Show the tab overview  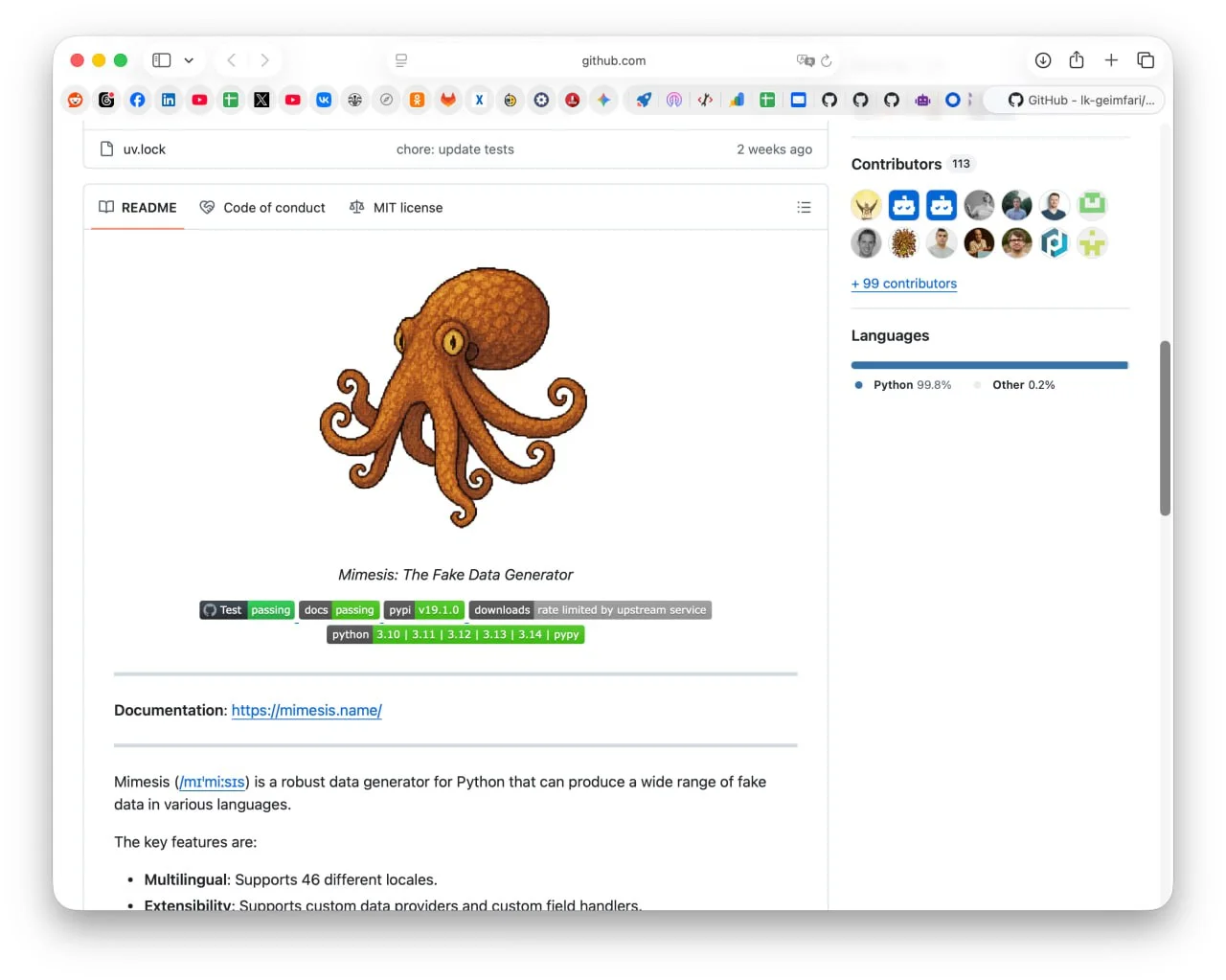pos(1146,60)
